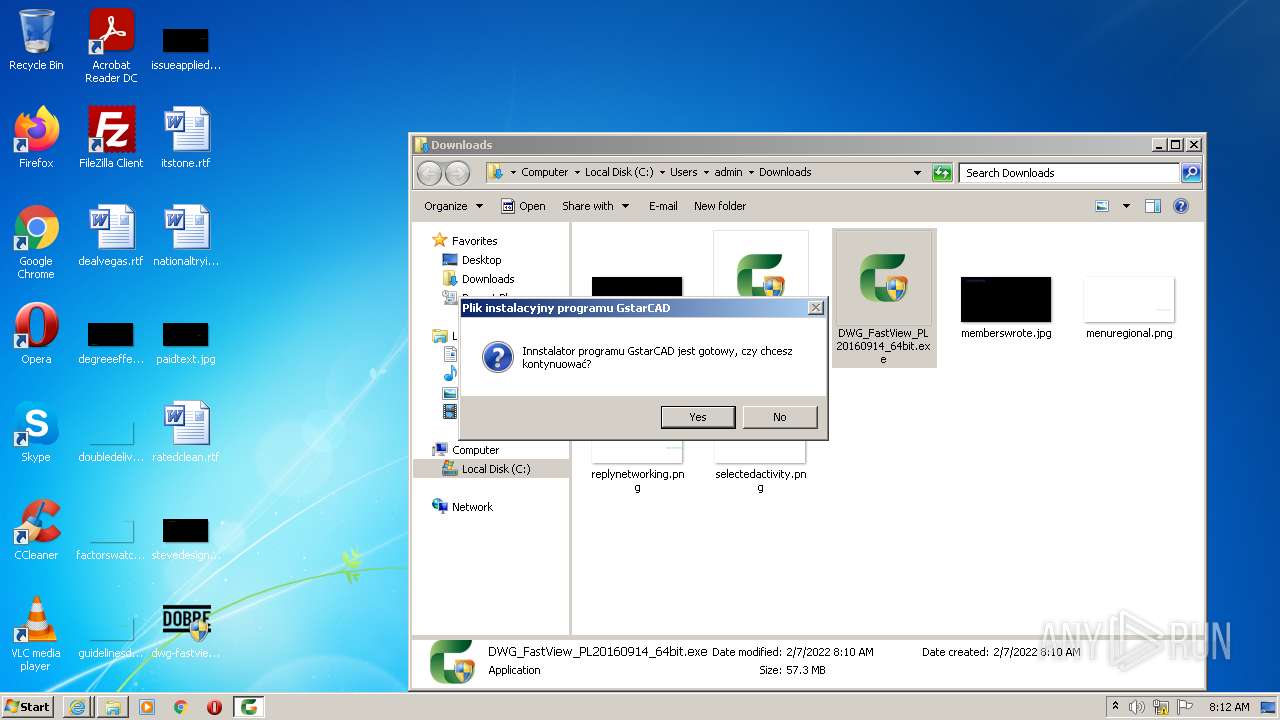Click Local Disk (C:) in breadcrumb

(x=619, y=172)
